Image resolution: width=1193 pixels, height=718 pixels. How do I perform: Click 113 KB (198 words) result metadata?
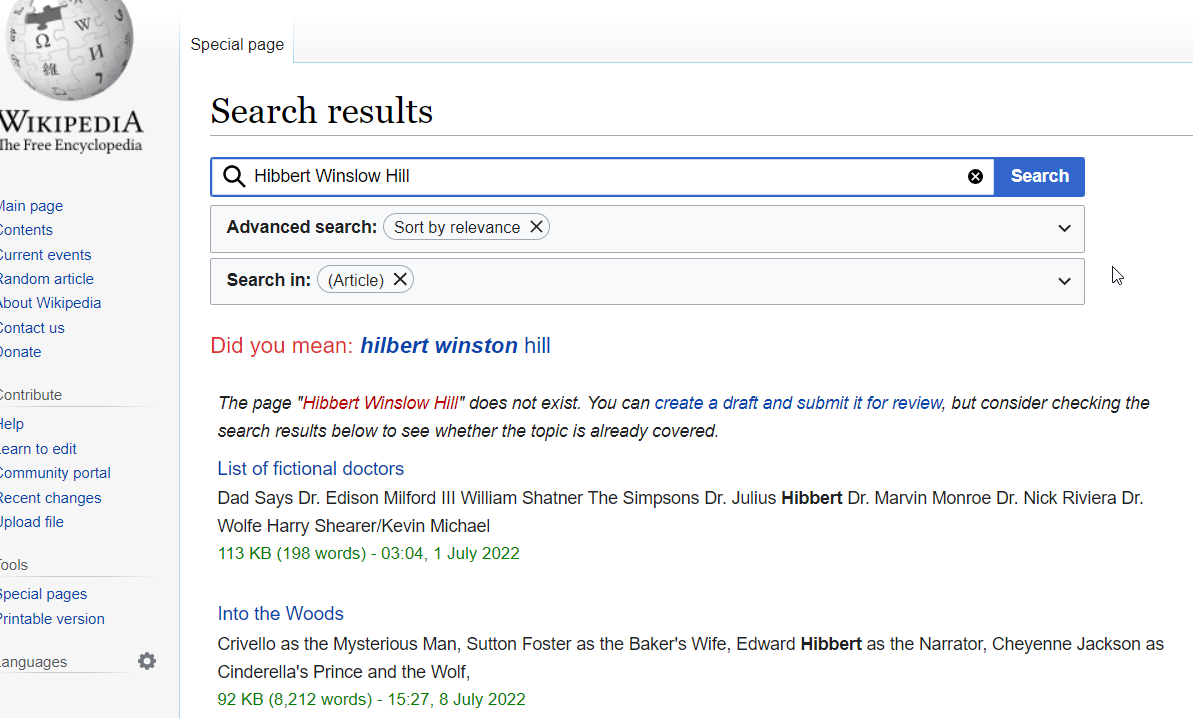click(x=368, y=554)
